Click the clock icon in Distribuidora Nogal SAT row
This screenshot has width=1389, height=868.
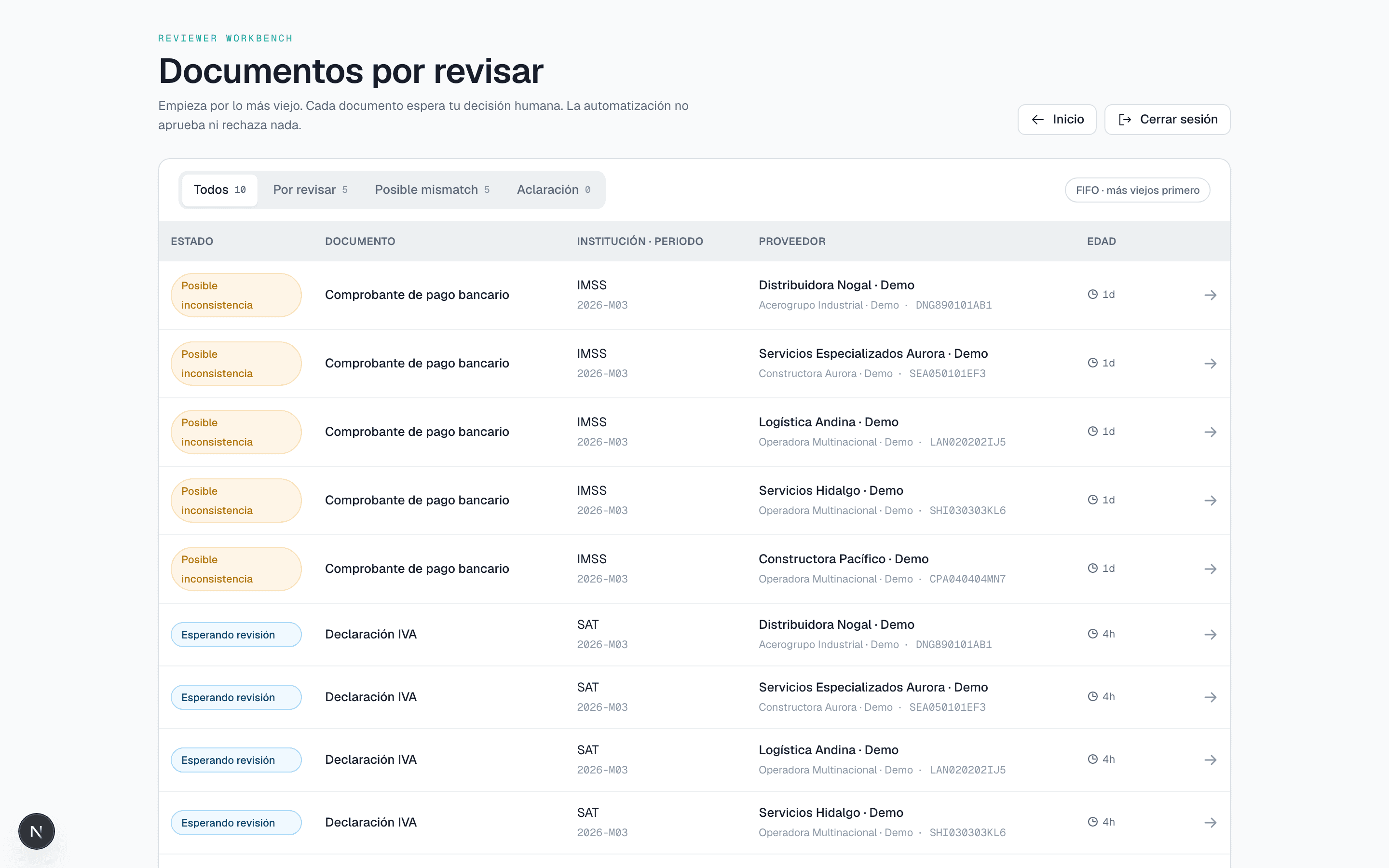click(1093, 633)
